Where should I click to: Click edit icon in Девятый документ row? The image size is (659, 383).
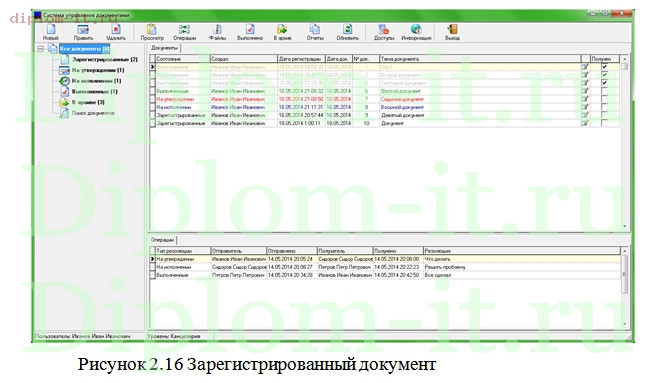(585, 115)
